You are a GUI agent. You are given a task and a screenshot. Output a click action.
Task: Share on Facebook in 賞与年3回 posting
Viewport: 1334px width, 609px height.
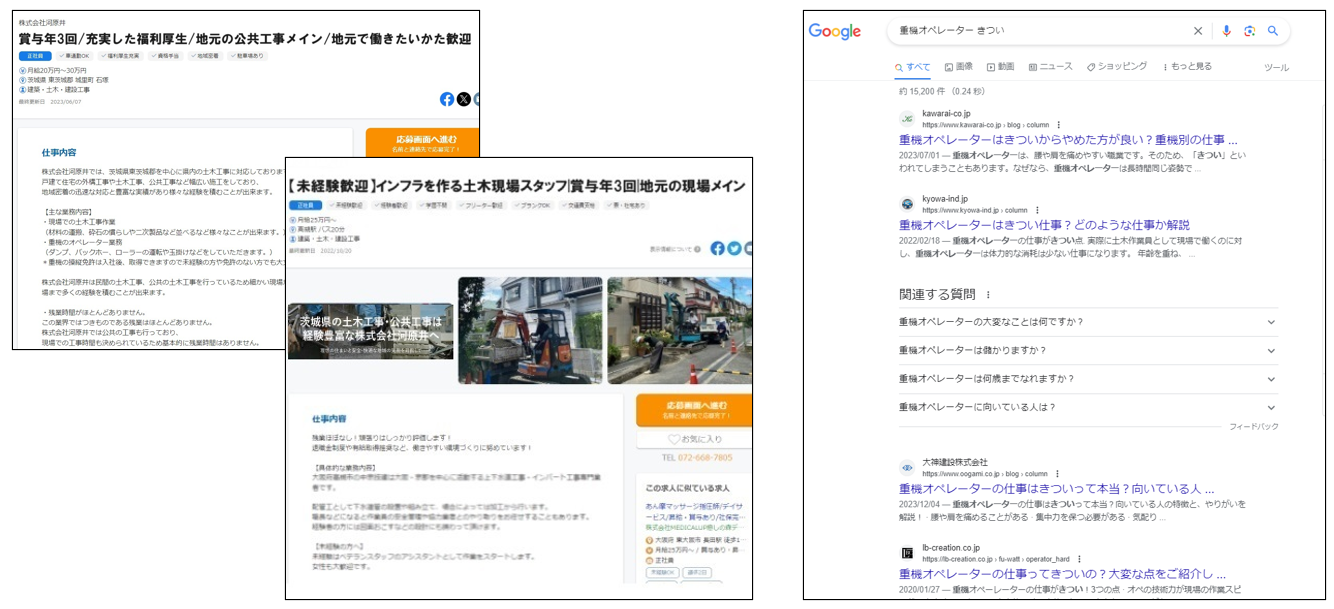point(447,99)
